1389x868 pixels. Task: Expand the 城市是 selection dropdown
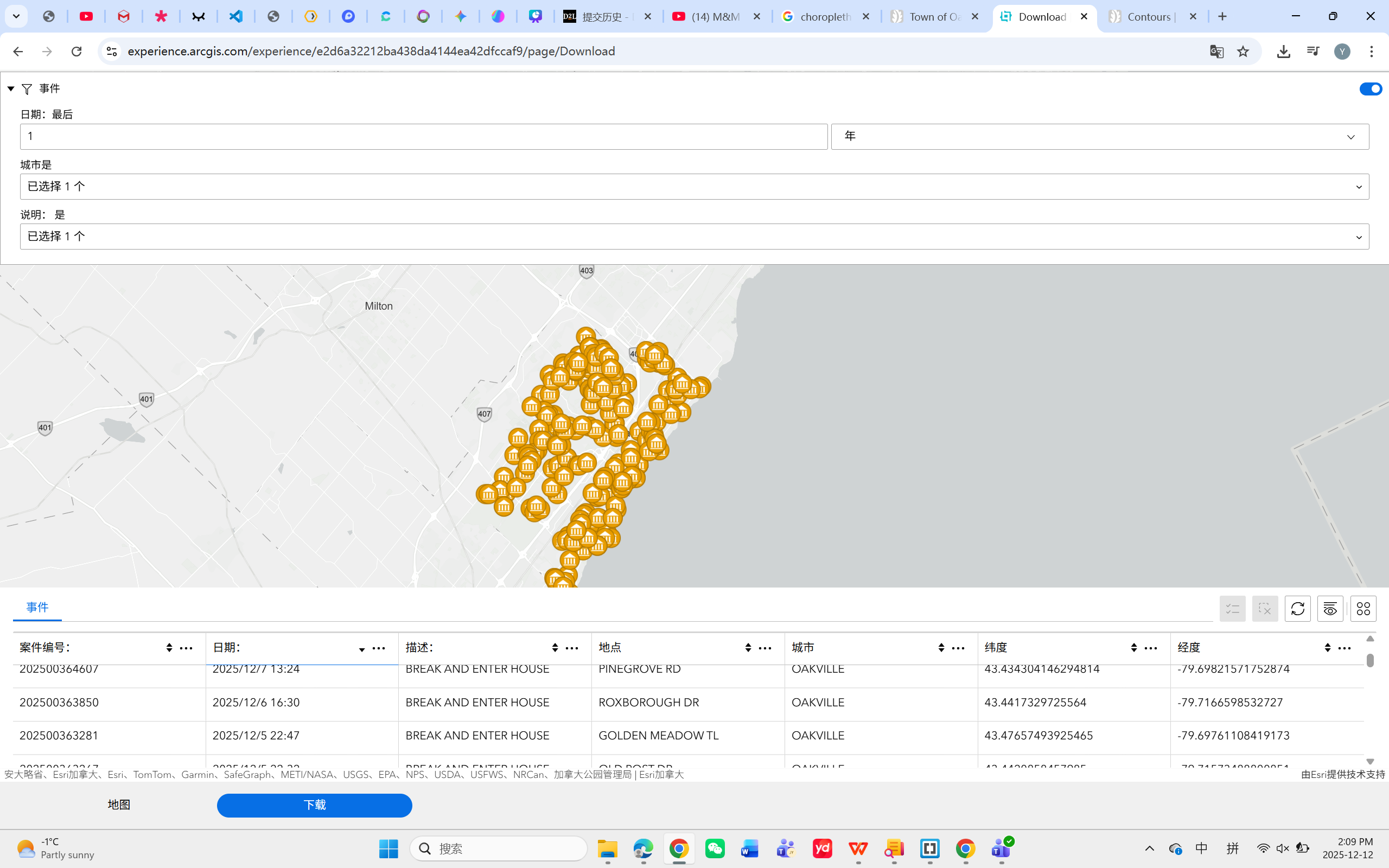pyautogui.click(x=694, y=187)
